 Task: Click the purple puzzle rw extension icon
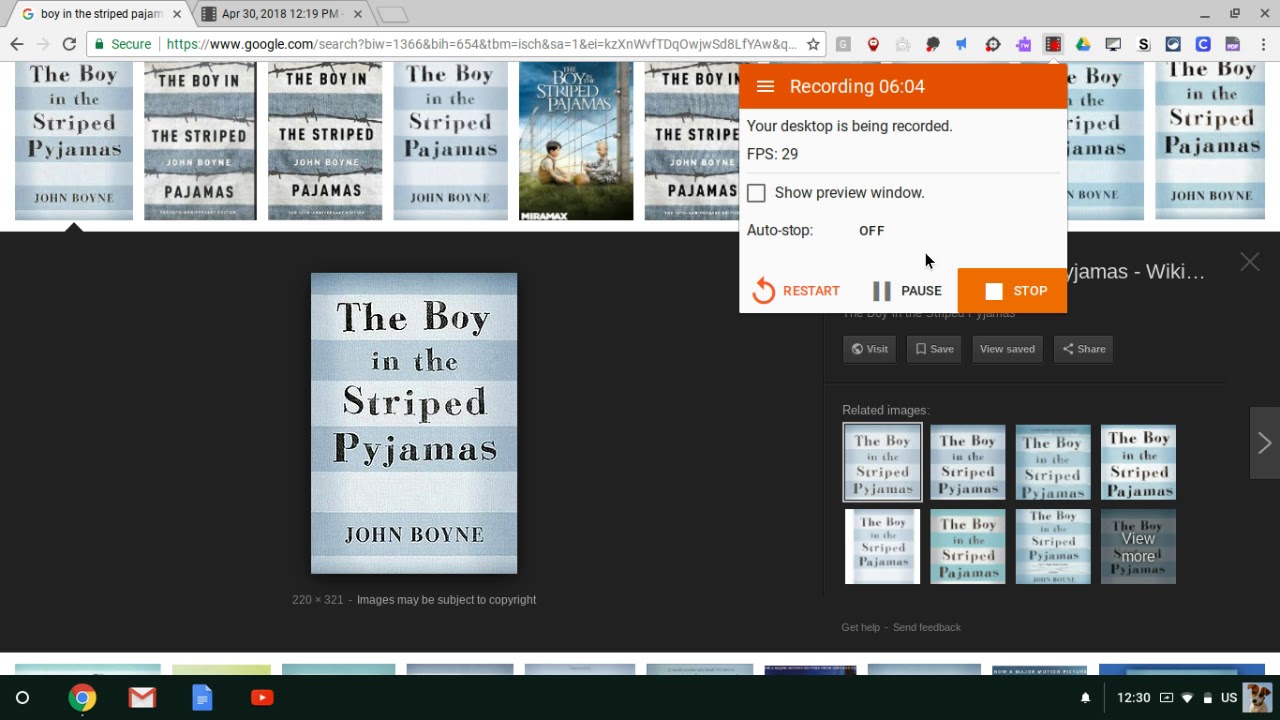(x=1023, y=44)
